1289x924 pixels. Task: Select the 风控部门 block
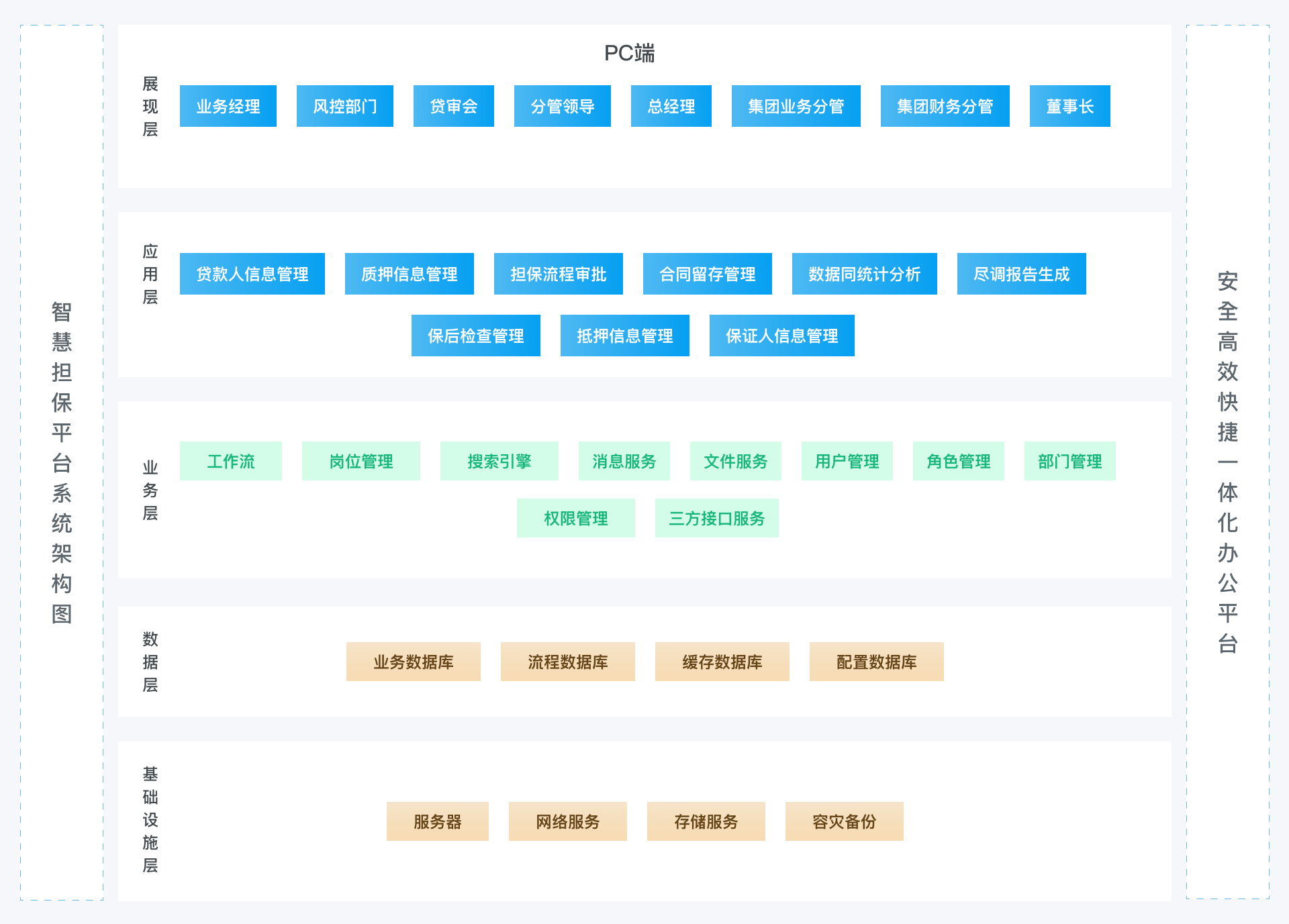click(344, 106)
